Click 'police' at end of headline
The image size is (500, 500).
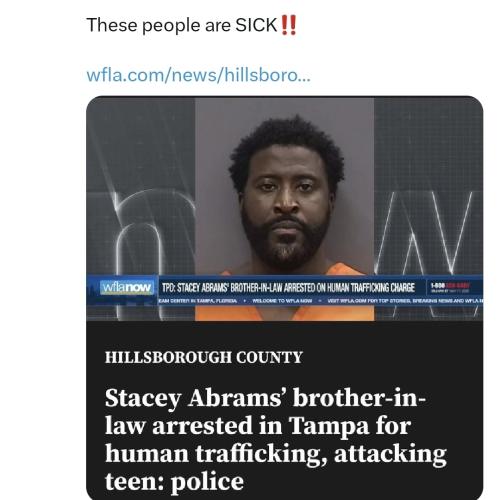coord(207,482)
